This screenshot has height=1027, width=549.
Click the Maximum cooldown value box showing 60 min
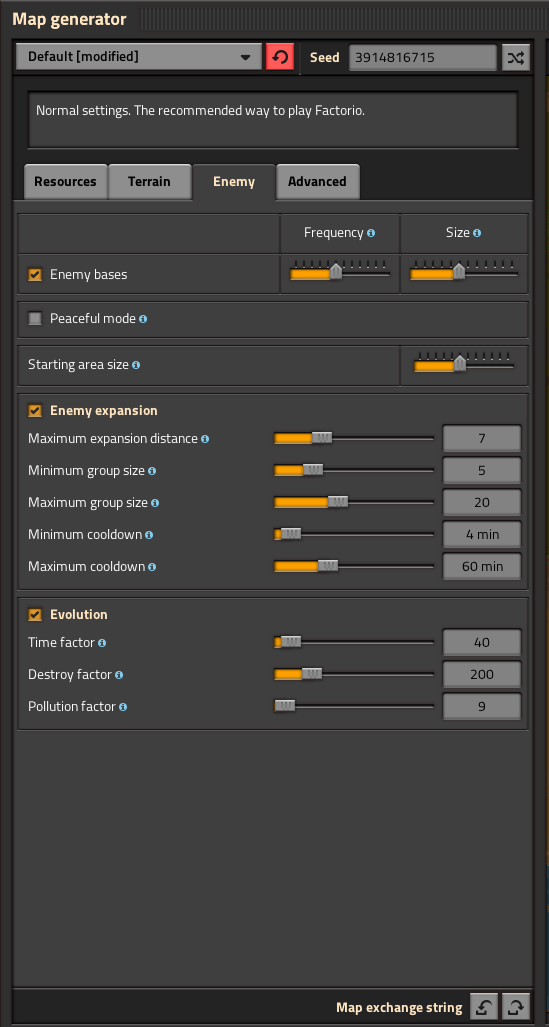click(482, 567)
